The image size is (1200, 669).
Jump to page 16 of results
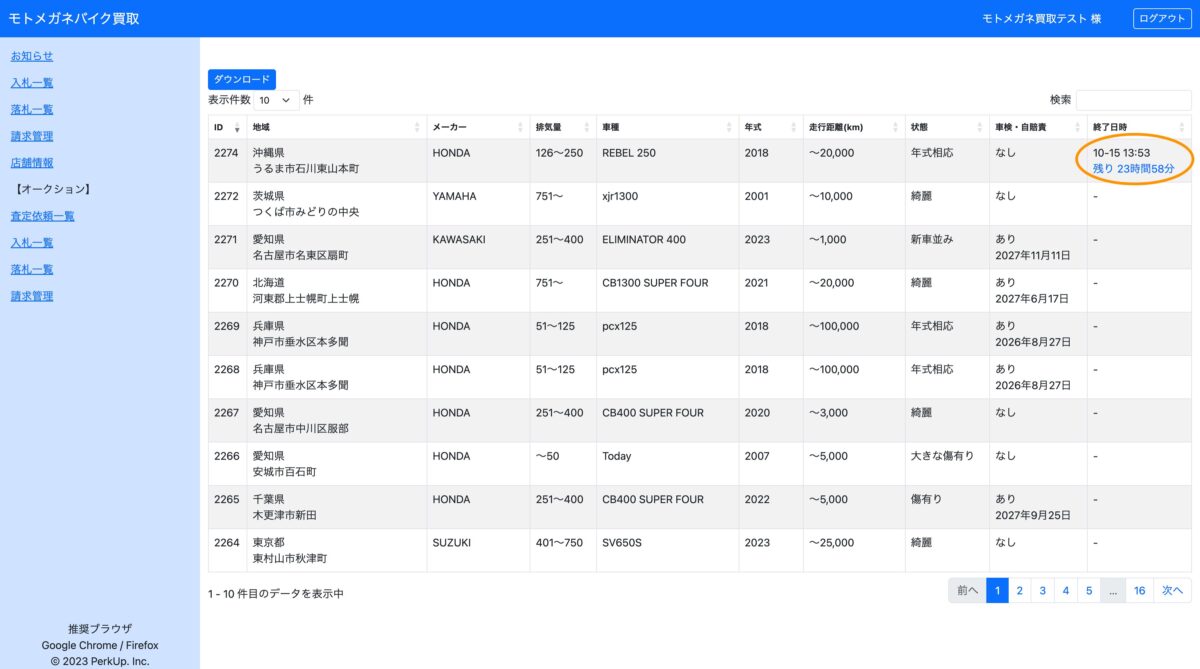[1139, 591]
